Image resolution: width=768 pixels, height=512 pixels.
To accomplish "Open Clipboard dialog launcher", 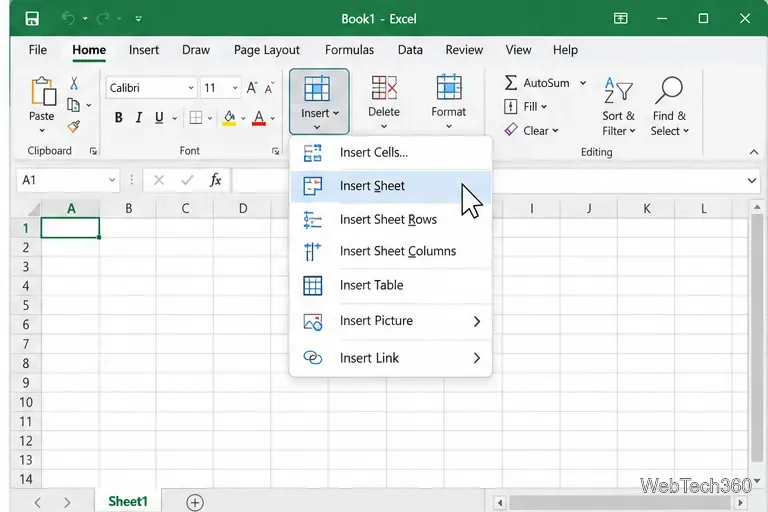I will click(x=93, y=151).
